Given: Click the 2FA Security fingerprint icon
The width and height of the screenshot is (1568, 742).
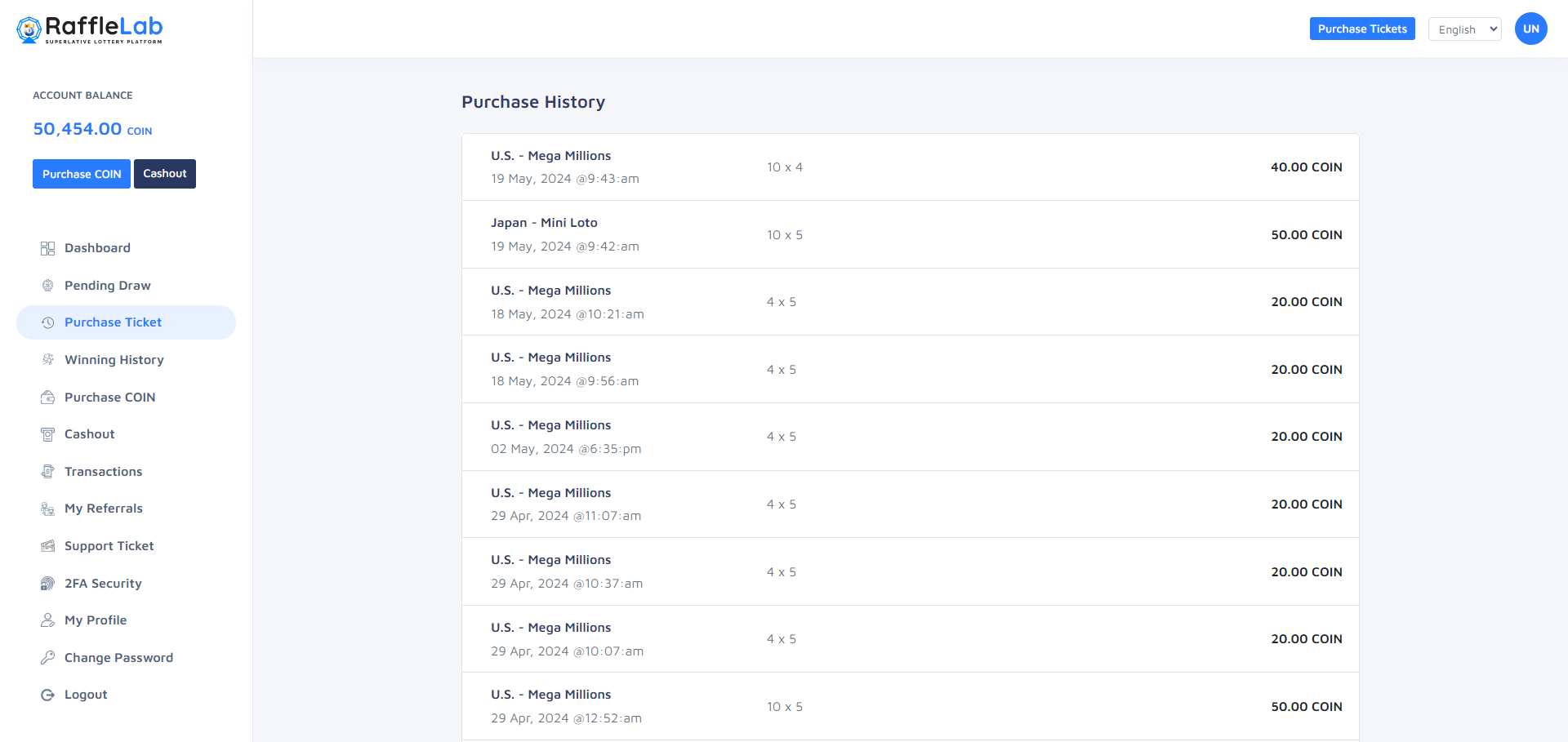Looking at the screenshot, I should [x=47, y=584].
